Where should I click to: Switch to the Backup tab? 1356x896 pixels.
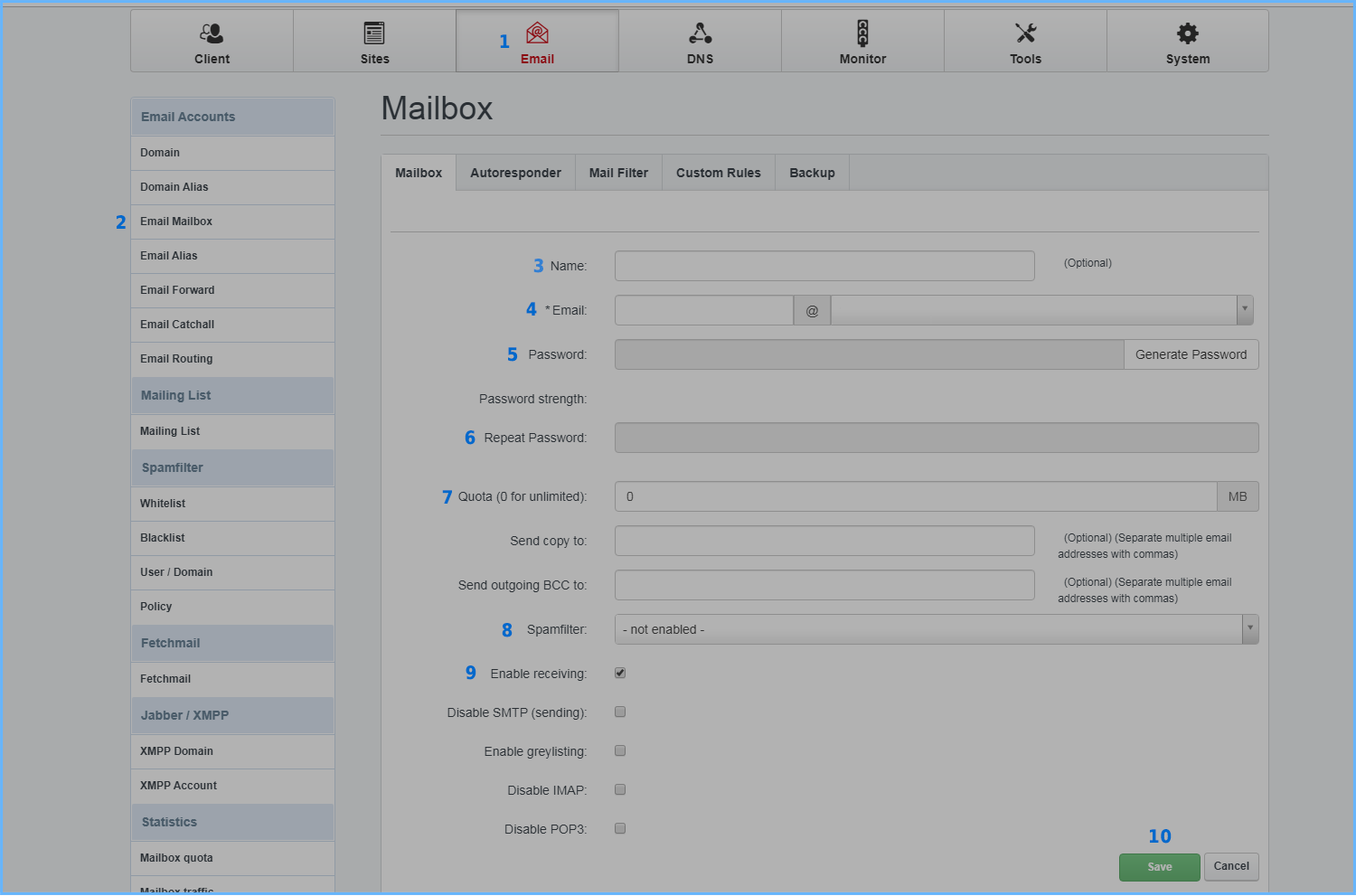tap(812, 173)
